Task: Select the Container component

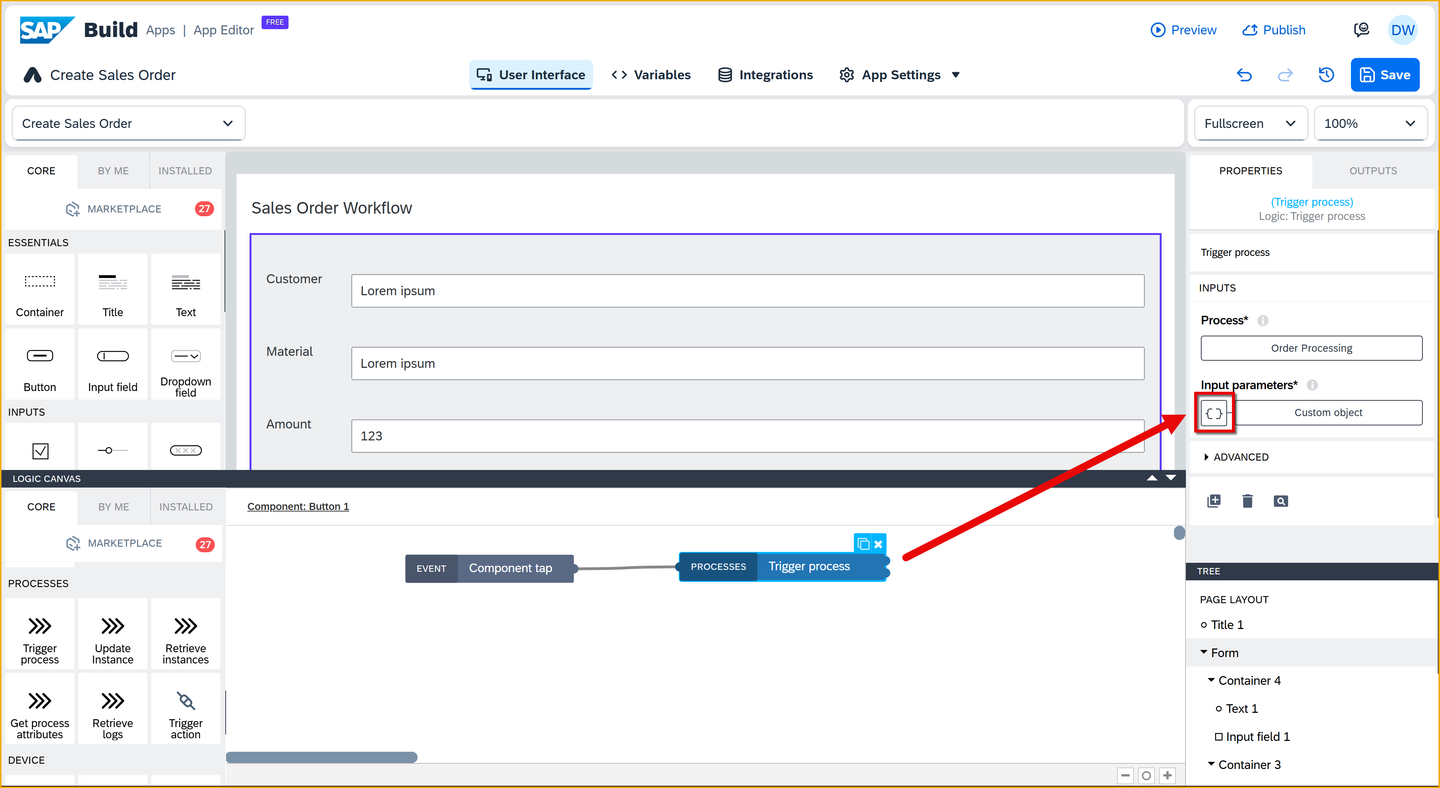Action: (40, 289)
